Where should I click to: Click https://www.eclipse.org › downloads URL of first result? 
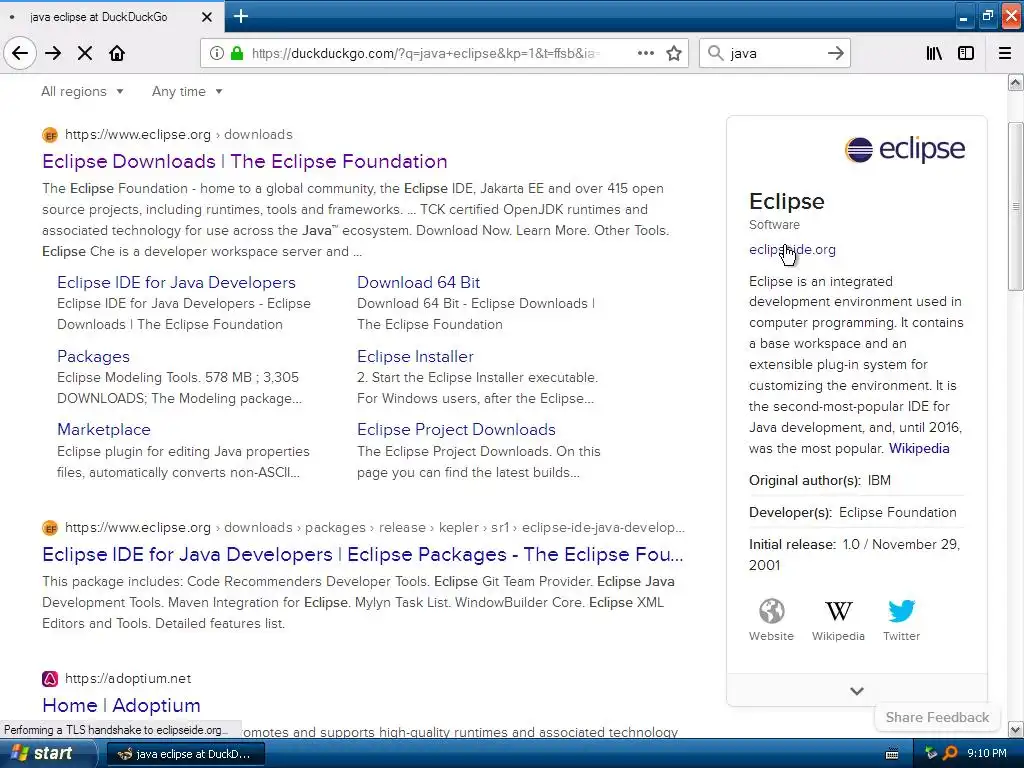click(x=178, y=135)
